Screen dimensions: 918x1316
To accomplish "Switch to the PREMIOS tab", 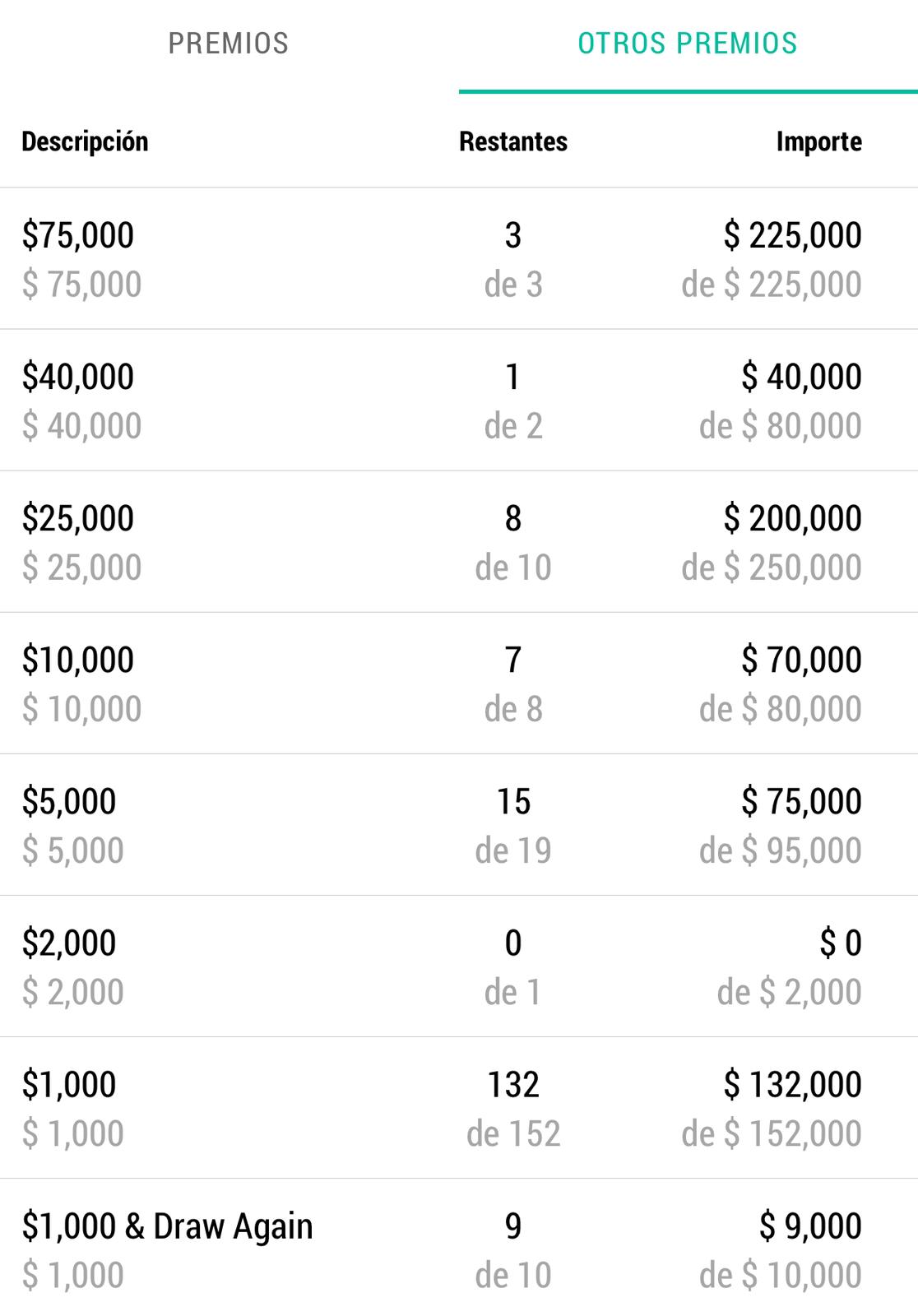I will (x=229, y=44).
